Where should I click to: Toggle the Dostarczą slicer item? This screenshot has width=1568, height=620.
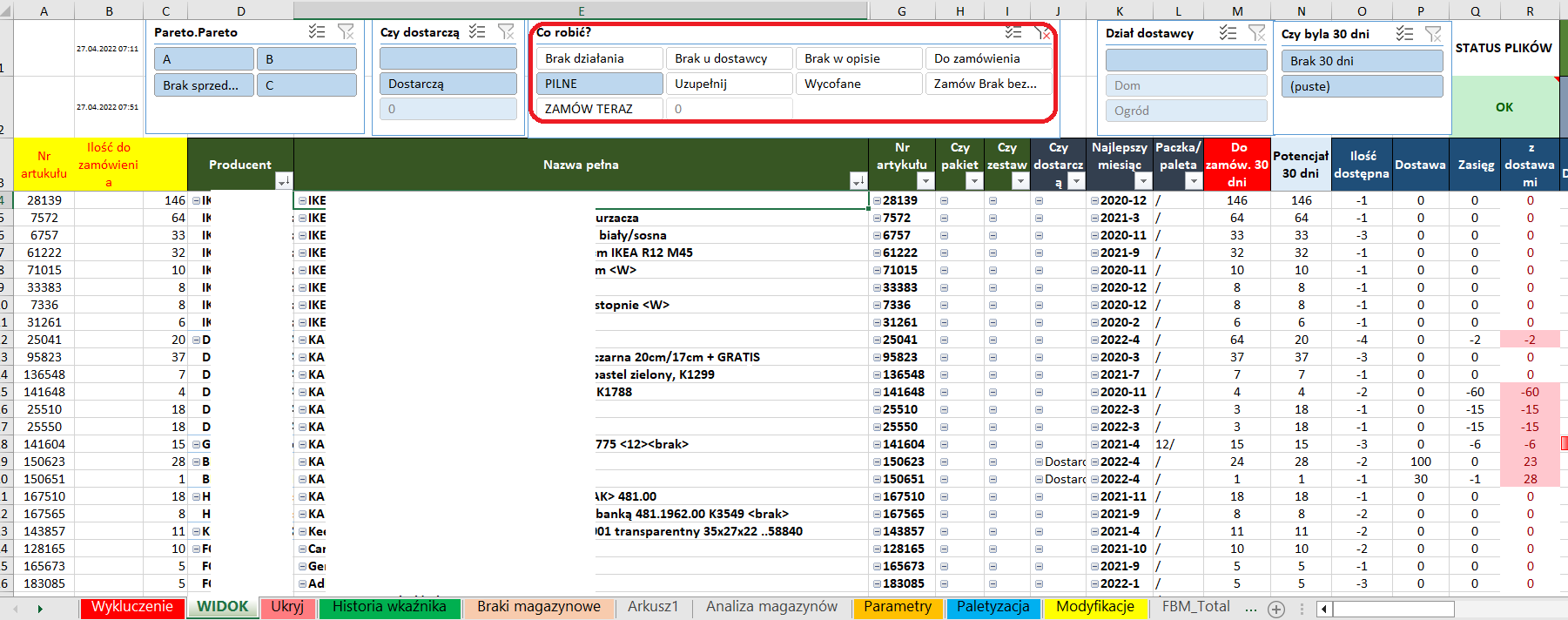(448, 84)
